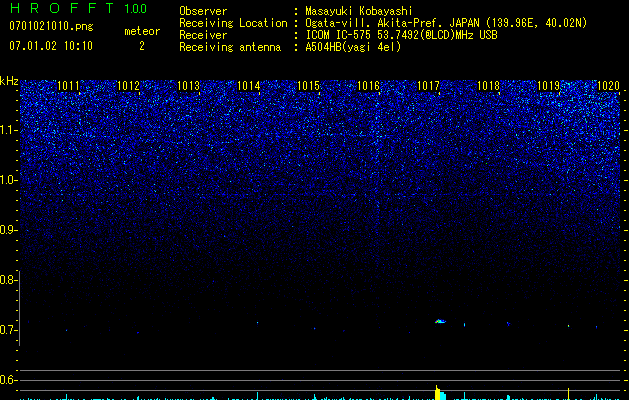Viewport: 629px width, 400px height.
Task: Click the date stamp 07.01.02 10:10
Action: point(51,45)
